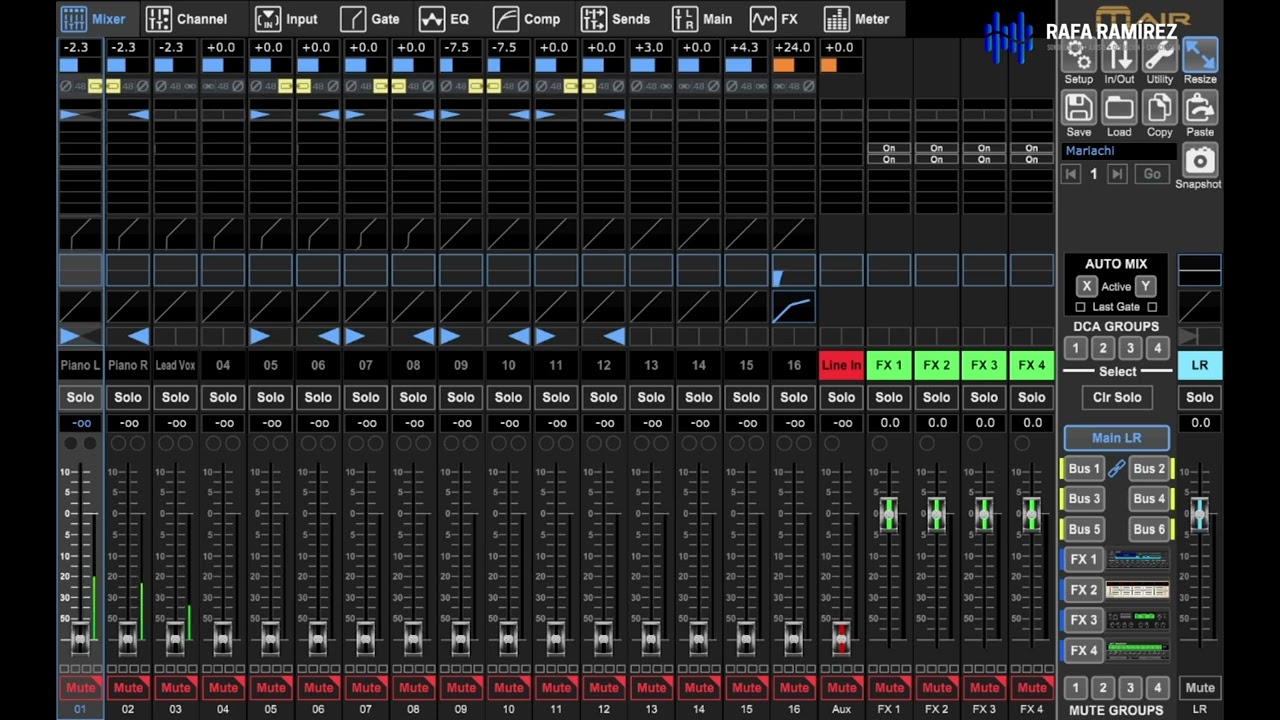Unmute the Piano L channel 01

tap(80, 687)
